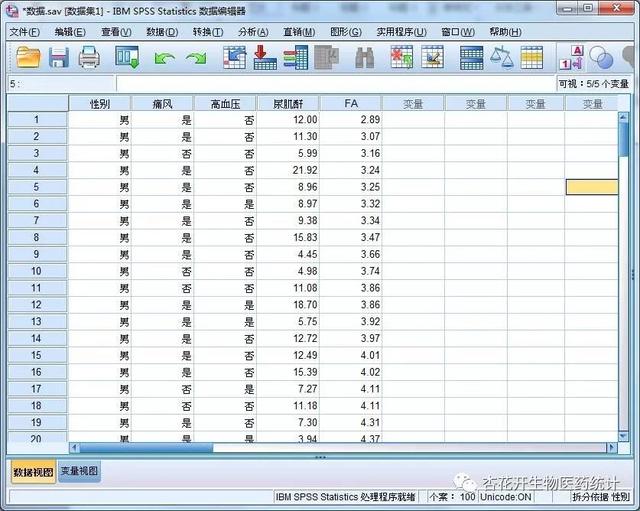The width and height of the screenshot is (640, 511).
Task: Click the vertical scrollbar thumb
Action: click(x=623, y=138)
